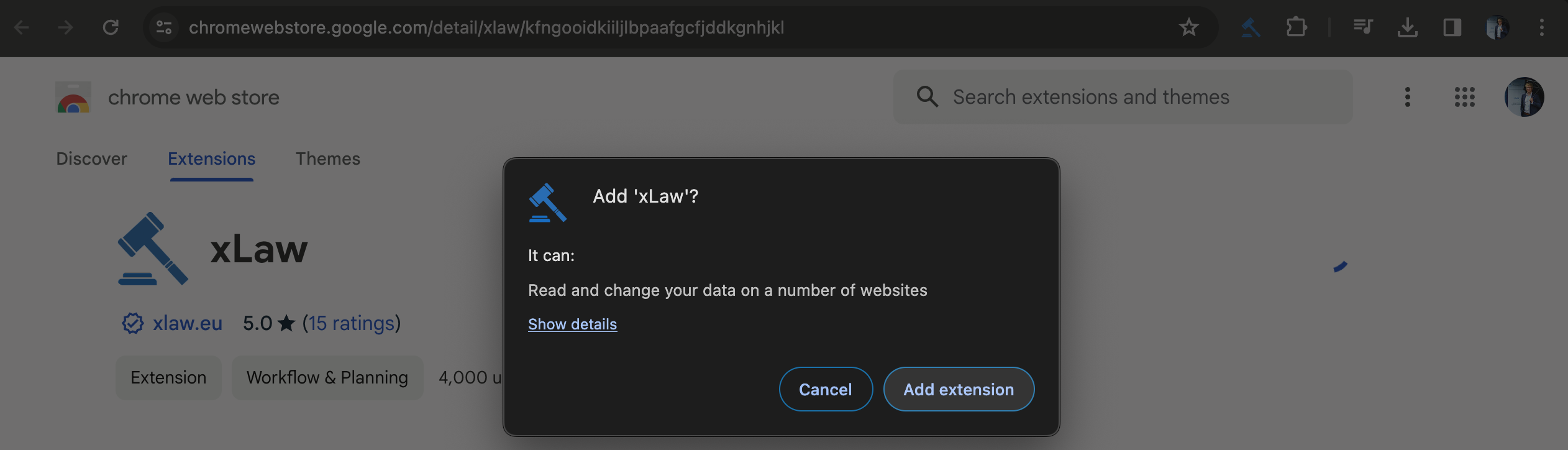The height and width of the screenshot is (450, 1568).
Task: Expand "Show details" in the dialog
Action: click(x=572, y=324)
